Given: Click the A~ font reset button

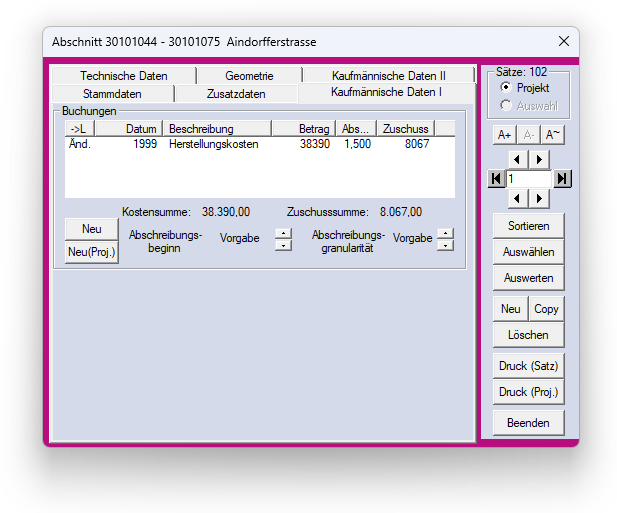Looking at the screenshot, I should click(x=553, y=135).
